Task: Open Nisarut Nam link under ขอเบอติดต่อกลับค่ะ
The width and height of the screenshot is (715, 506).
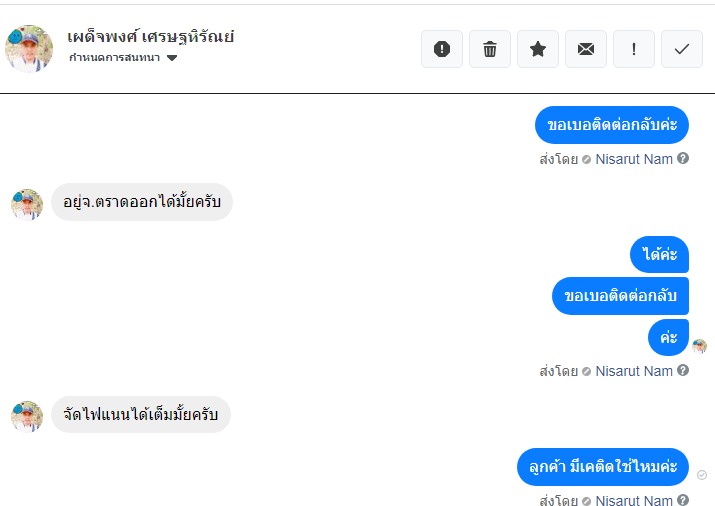Action: tap(634, 159)
